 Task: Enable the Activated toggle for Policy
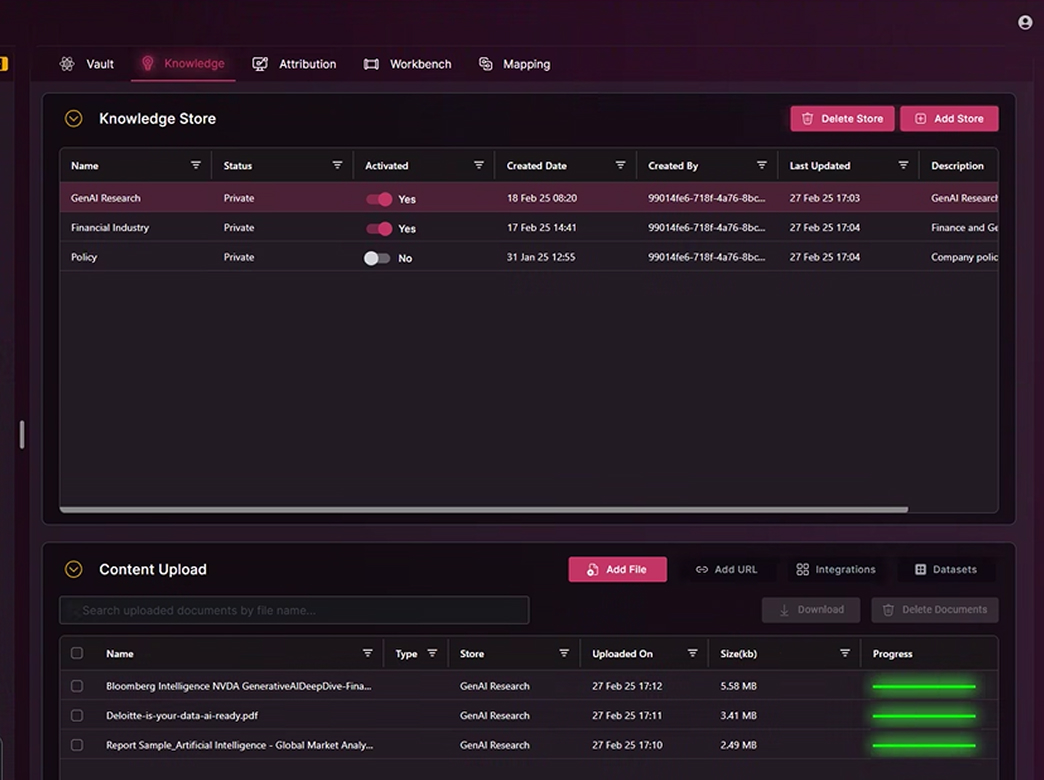(378, 258)
